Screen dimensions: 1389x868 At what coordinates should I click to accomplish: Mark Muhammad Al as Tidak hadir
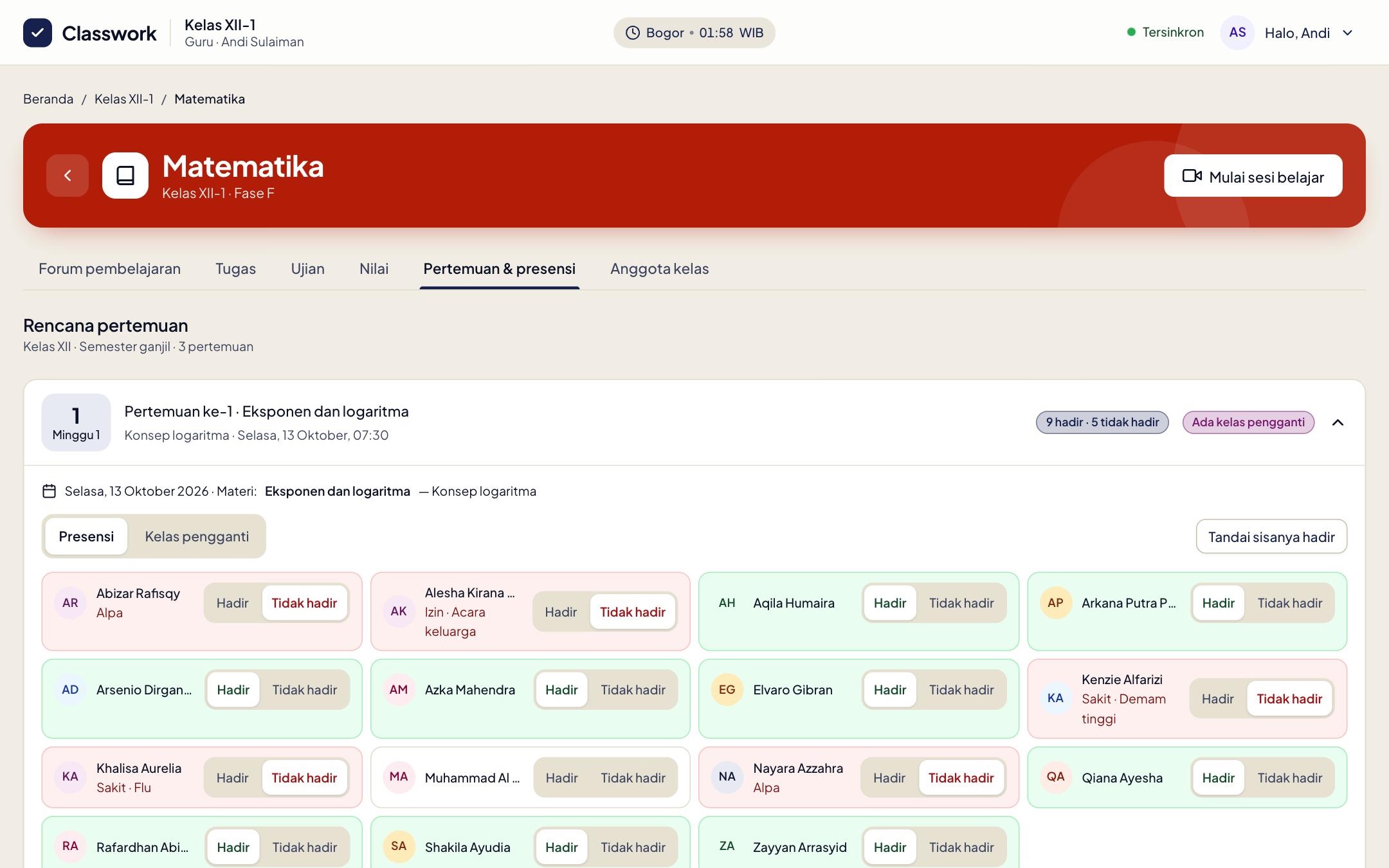633,778
